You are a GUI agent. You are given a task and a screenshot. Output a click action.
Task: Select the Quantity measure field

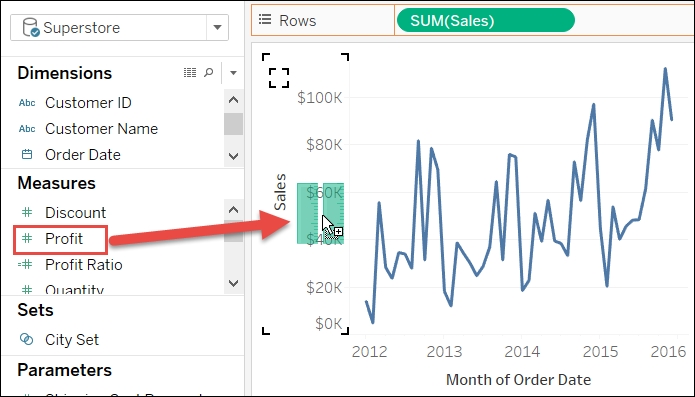pyautogui.click(x=74, y=290)
